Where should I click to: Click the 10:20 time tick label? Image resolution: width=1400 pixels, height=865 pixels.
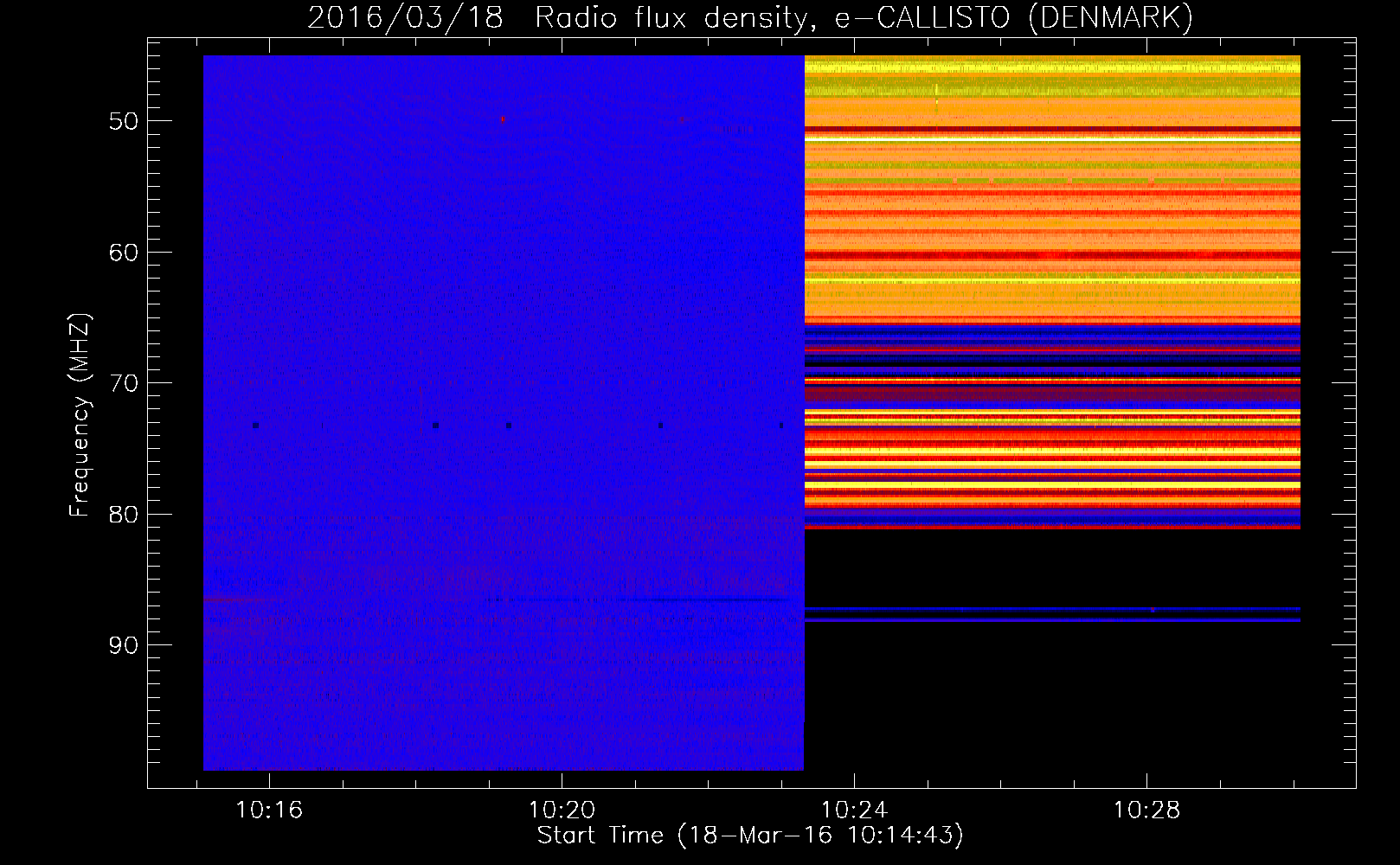coord(562,810)
